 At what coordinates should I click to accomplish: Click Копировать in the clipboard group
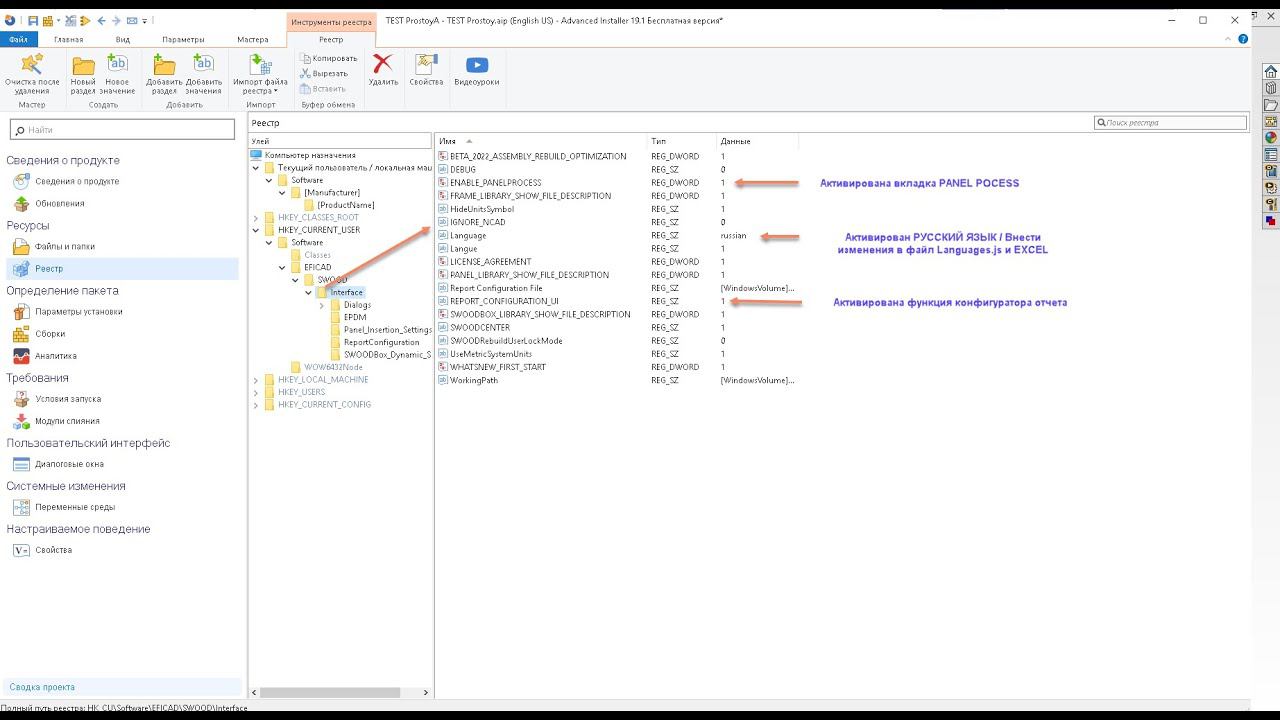(x=328, y=58)
